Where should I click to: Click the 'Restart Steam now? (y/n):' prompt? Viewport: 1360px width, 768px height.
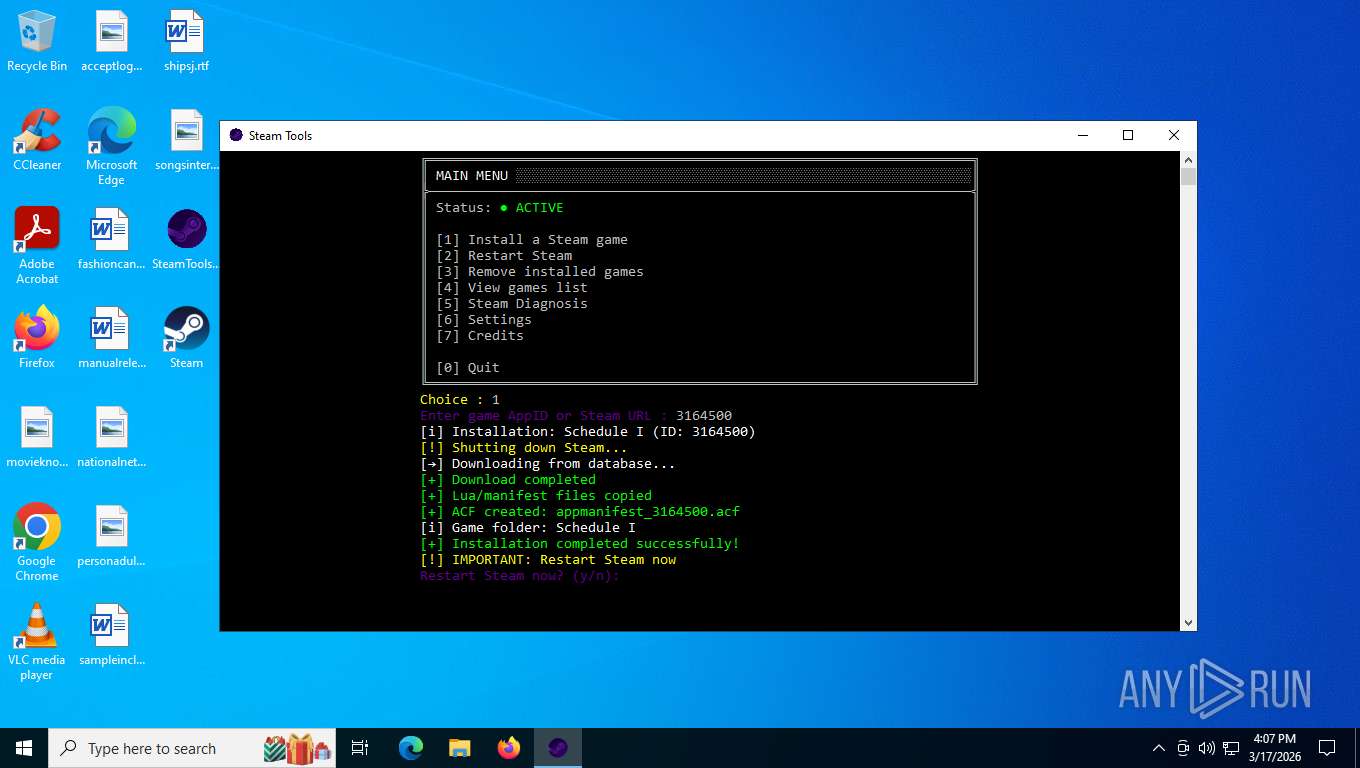click(x=520, y=575)
